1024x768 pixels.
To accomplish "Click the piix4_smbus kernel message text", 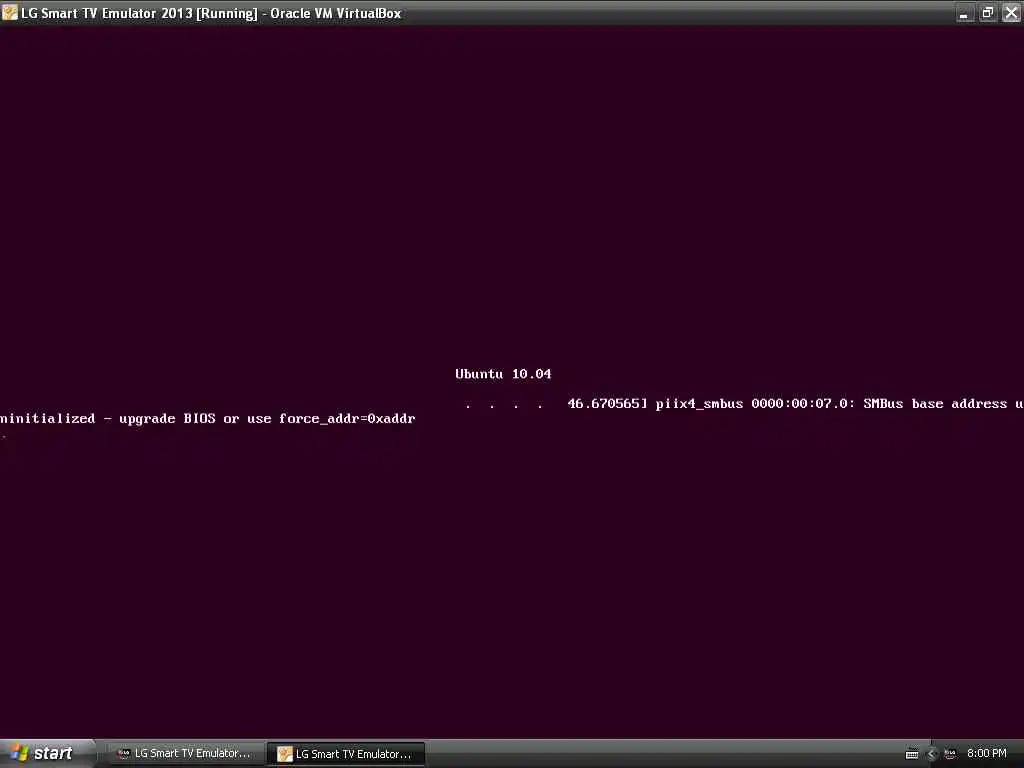I will point(795,404).
